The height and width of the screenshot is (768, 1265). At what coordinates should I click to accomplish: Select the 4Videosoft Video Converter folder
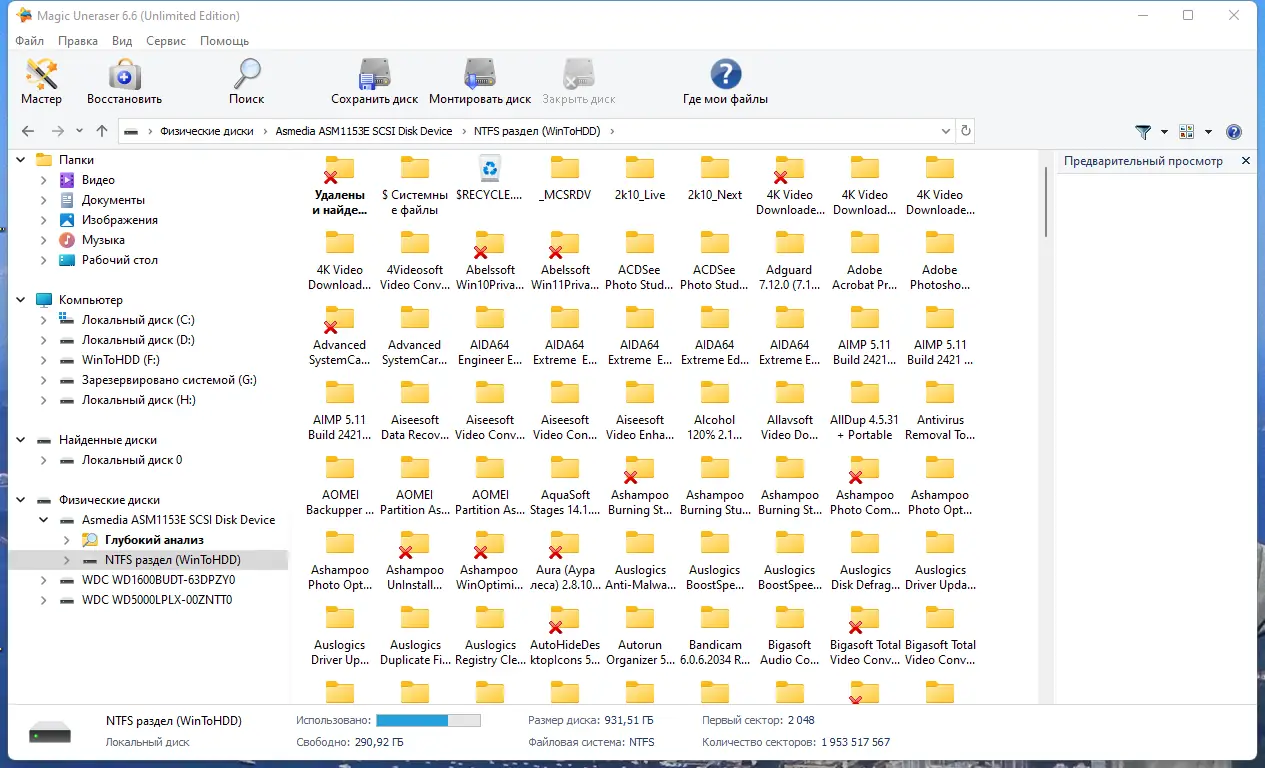click(x=414, y=260)
